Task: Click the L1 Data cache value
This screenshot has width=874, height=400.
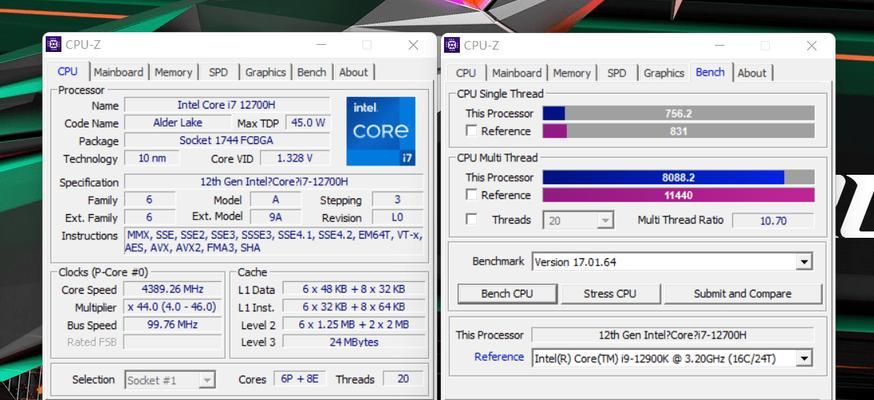Action: pos(354,289)
